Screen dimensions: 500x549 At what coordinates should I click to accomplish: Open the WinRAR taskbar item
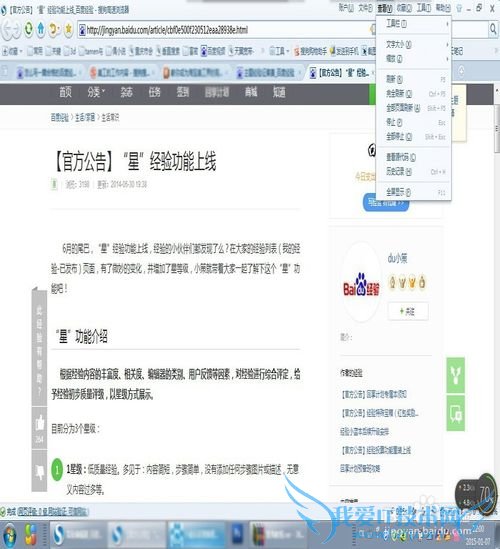277,534
